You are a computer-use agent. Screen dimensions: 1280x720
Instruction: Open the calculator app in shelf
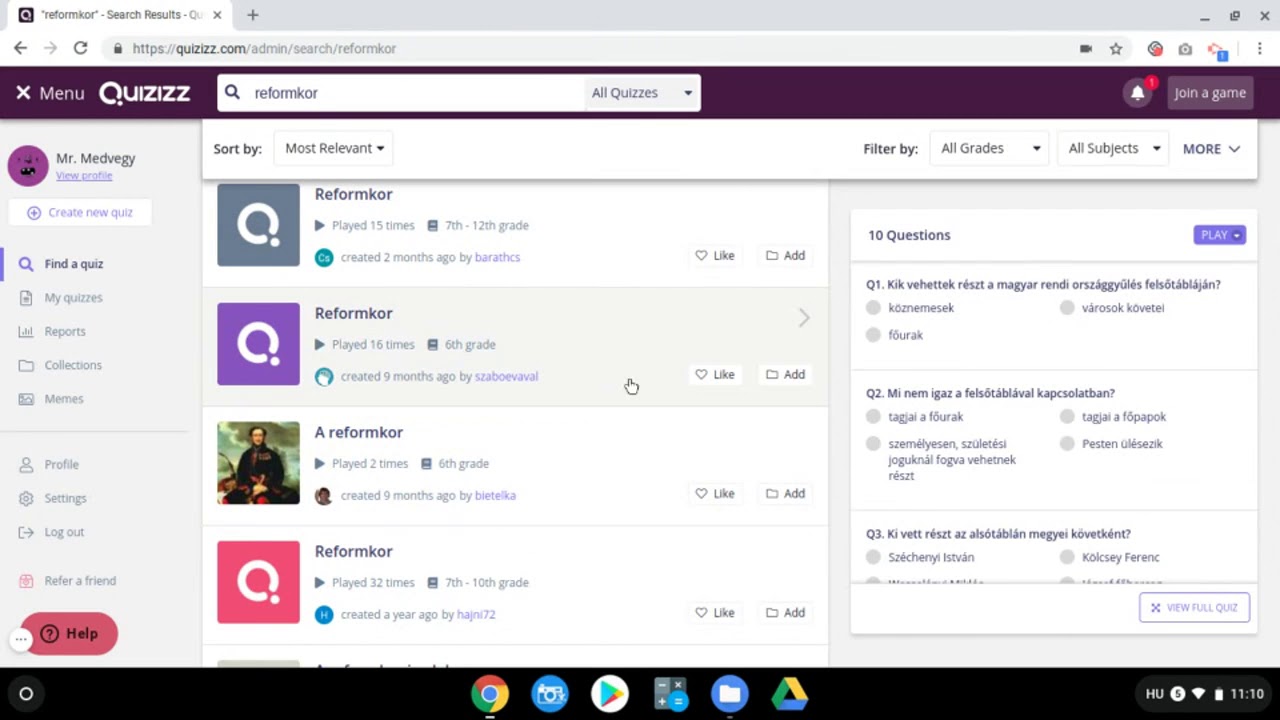pyautogui.click(x=670, y=694)
